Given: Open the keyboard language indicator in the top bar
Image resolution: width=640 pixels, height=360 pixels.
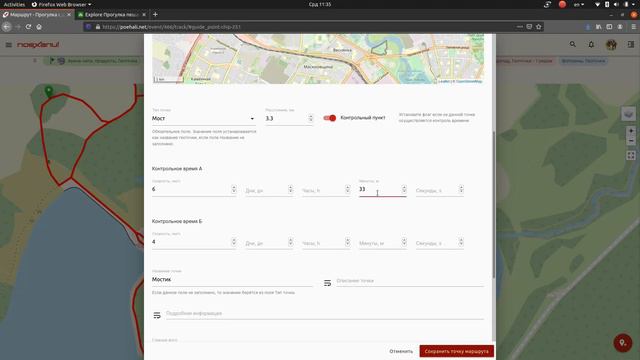Looking at the screenshot, I should (579, 4).
